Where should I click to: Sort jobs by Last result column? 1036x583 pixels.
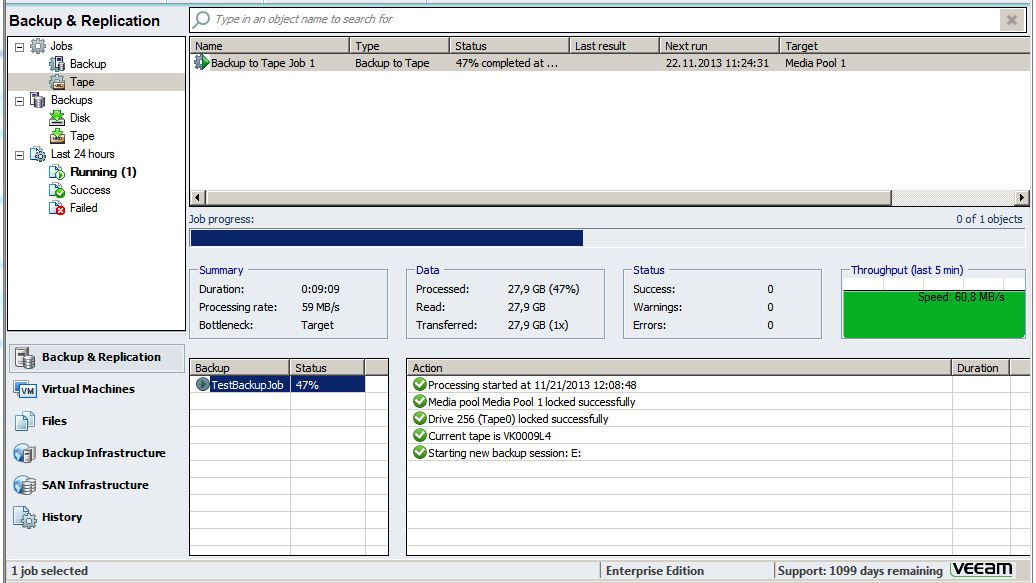coord(614,46)
